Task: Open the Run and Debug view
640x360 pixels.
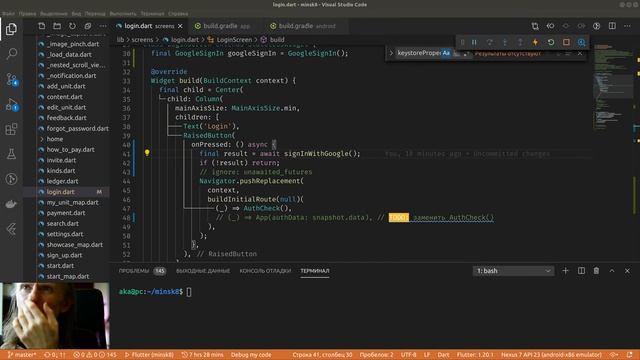Action: click(x=11, y=104)
